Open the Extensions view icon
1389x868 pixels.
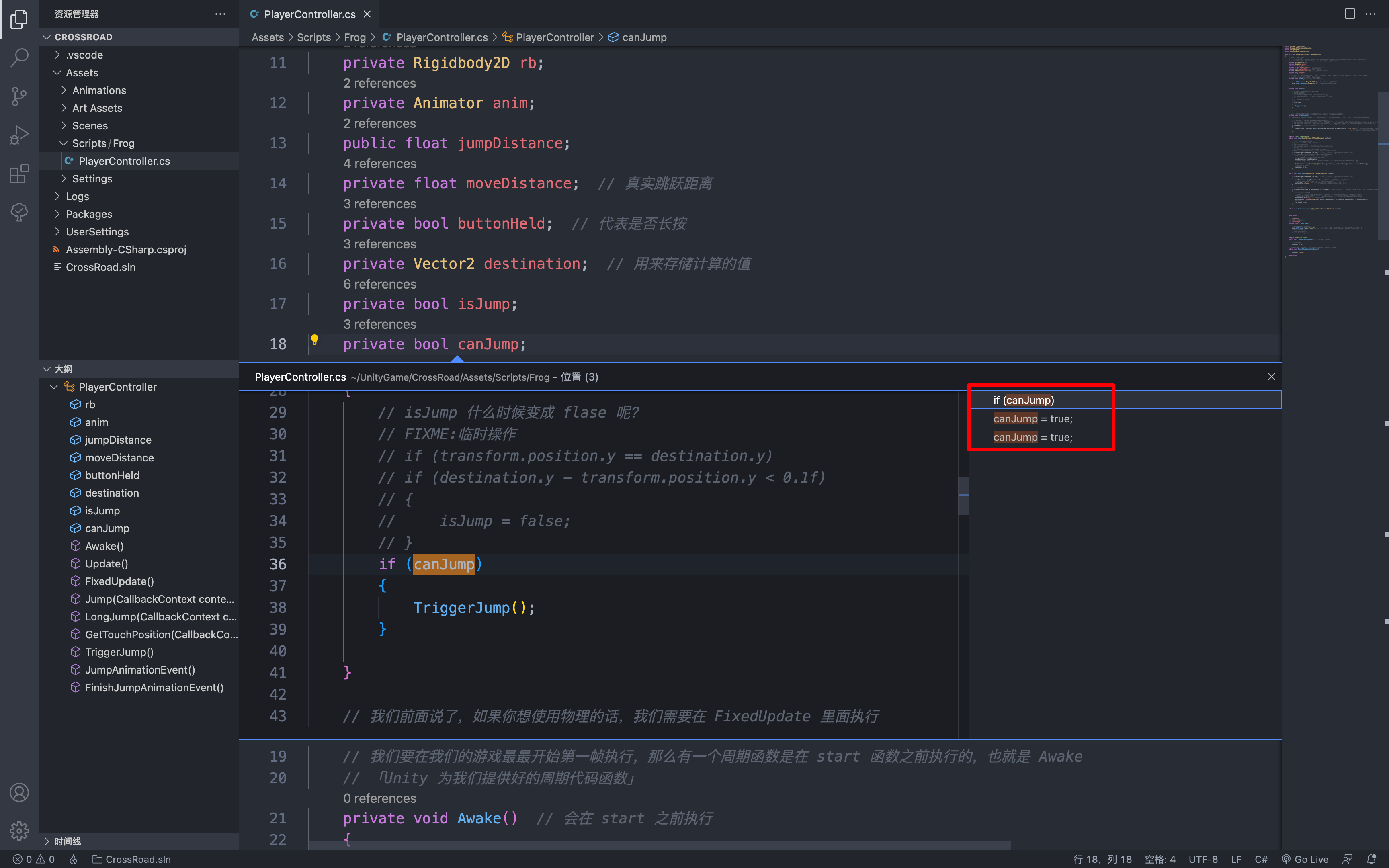(x=19, y=173)
